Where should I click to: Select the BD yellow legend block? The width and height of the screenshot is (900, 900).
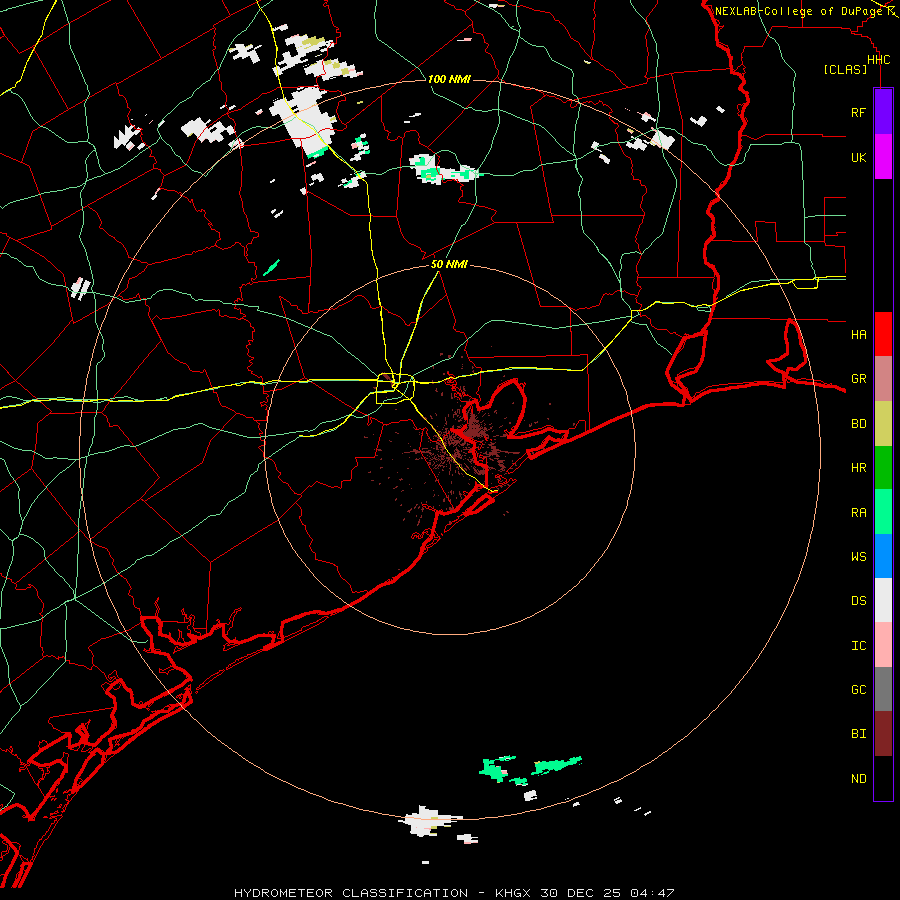[883, 424]
